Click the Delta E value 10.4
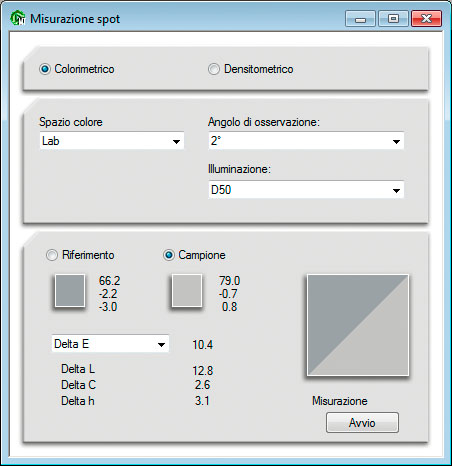Screen dimensions: 452x466 (202, 344)
